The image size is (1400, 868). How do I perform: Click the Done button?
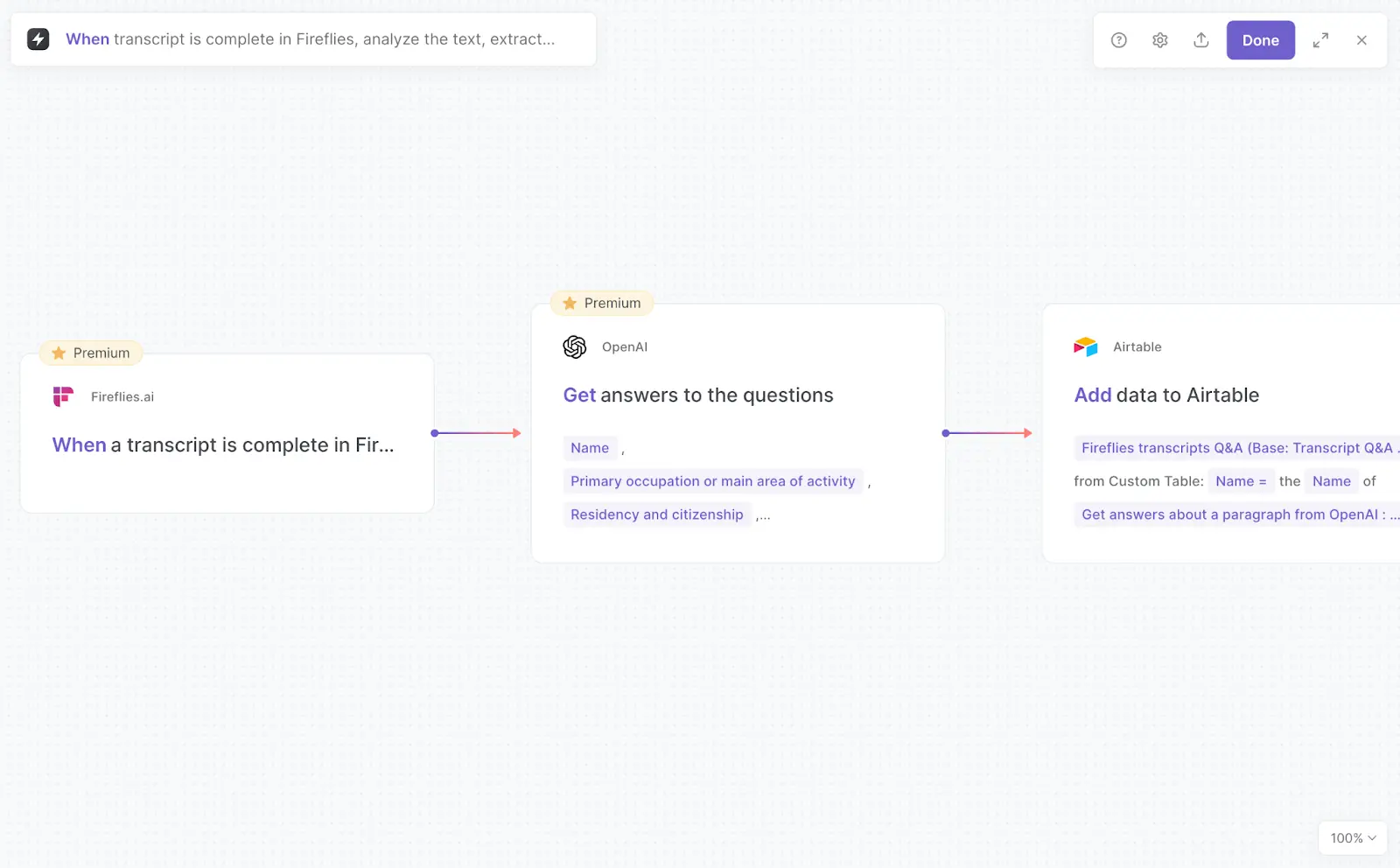1260,40
